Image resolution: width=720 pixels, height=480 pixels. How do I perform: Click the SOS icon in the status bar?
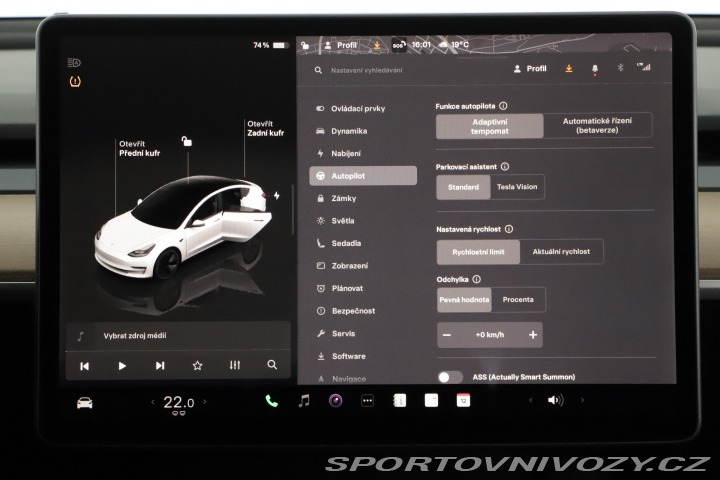(x=399, y=45)
